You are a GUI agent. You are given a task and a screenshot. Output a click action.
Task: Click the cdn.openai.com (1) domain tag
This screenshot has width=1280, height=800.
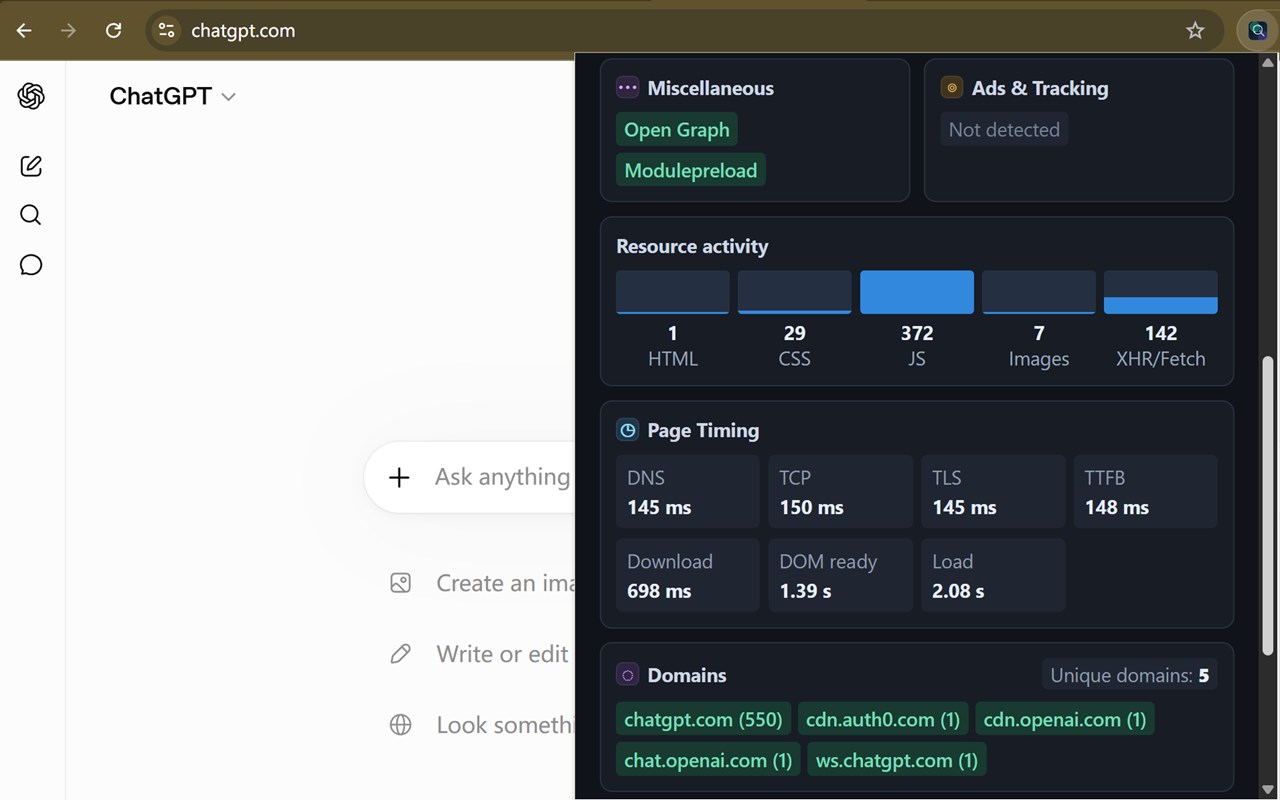point(1065,719)
